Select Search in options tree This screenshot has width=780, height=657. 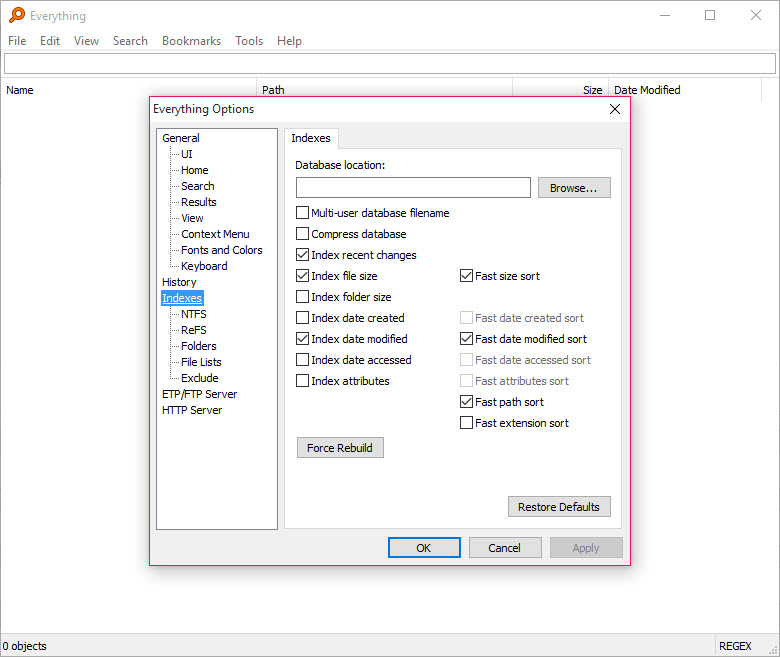click(x=197, y=186)
